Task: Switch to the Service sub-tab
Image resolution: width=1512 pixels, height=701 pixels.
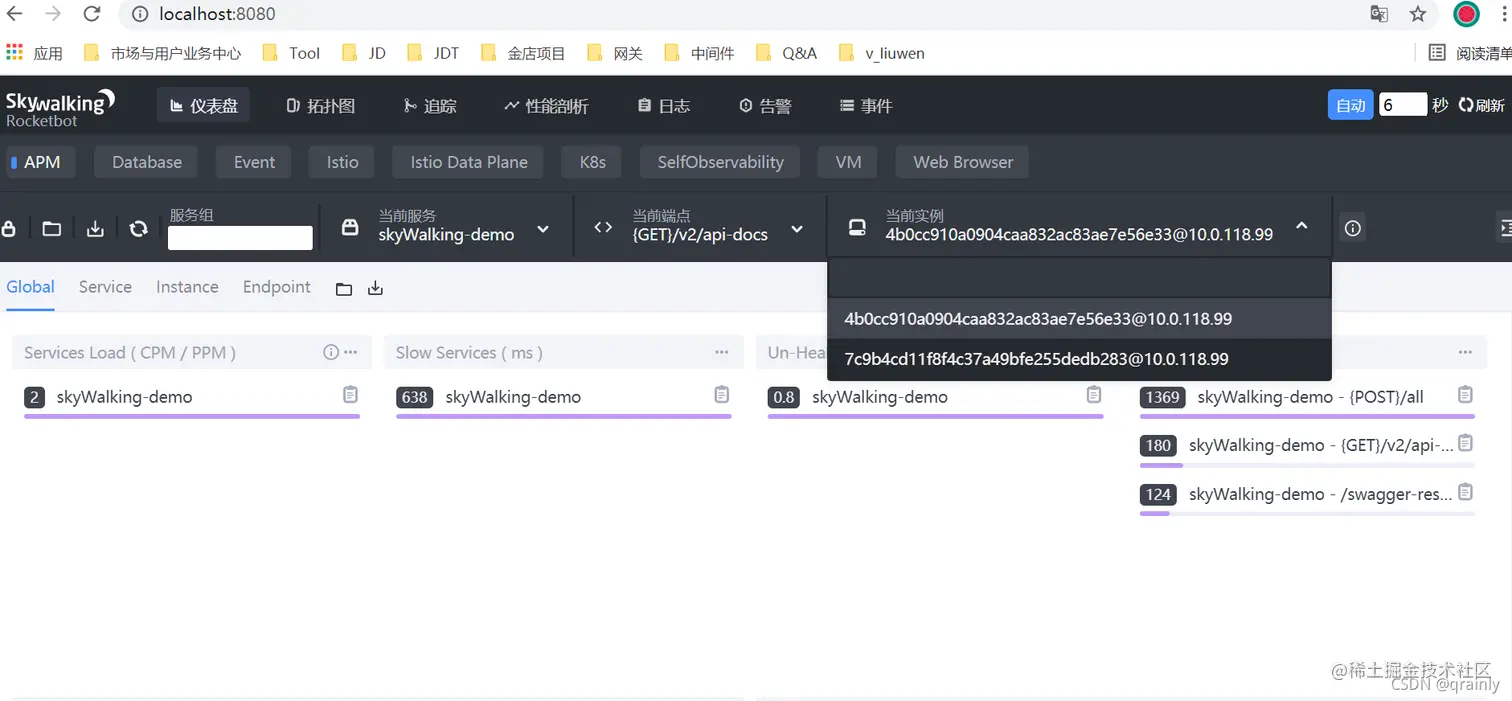Action: (x=105, y=287)
